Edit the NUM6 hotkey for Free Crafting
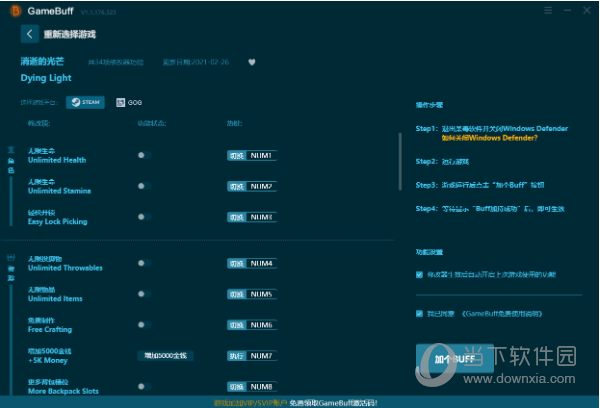This screenshot has height=408, width=600. tap(252, 325)
